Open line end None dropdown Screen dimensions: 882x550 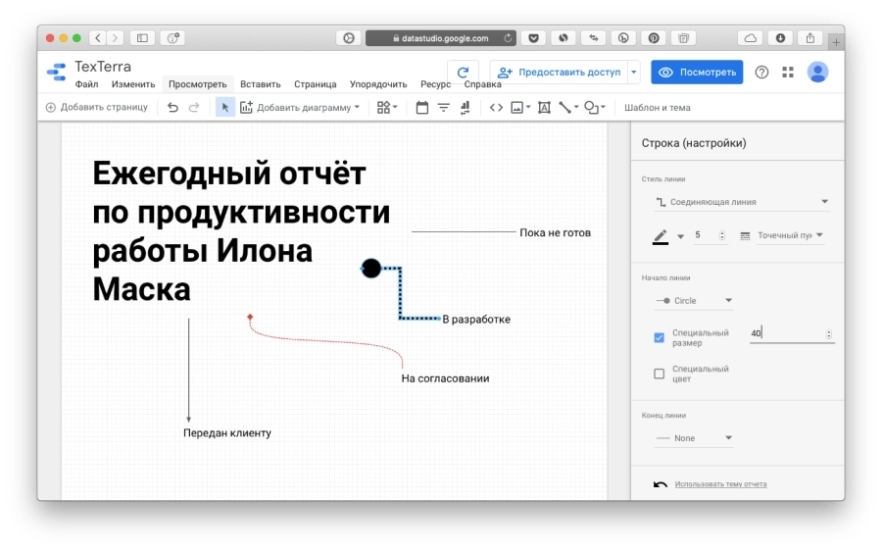click(x=694, y=438)
